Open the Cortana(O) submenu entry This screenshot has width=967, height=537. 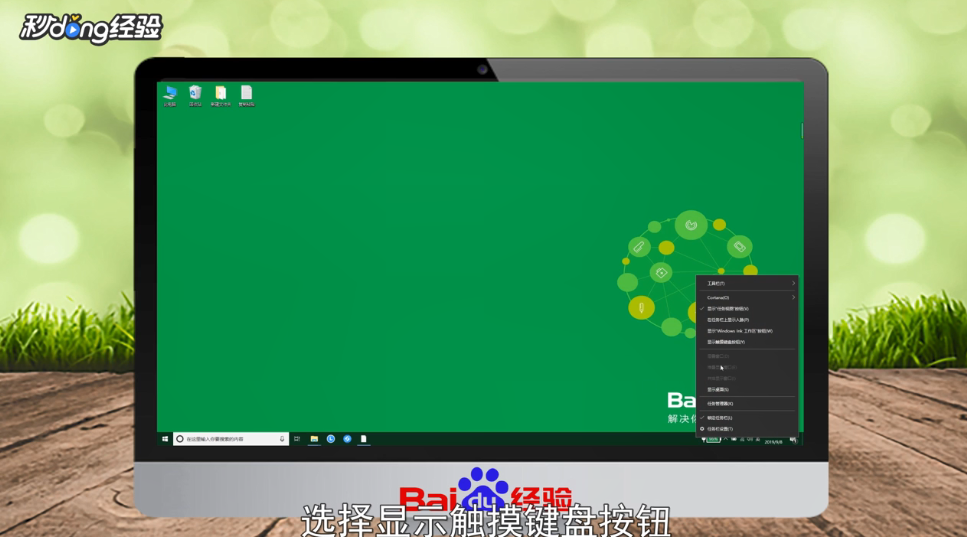coord(747,298)
